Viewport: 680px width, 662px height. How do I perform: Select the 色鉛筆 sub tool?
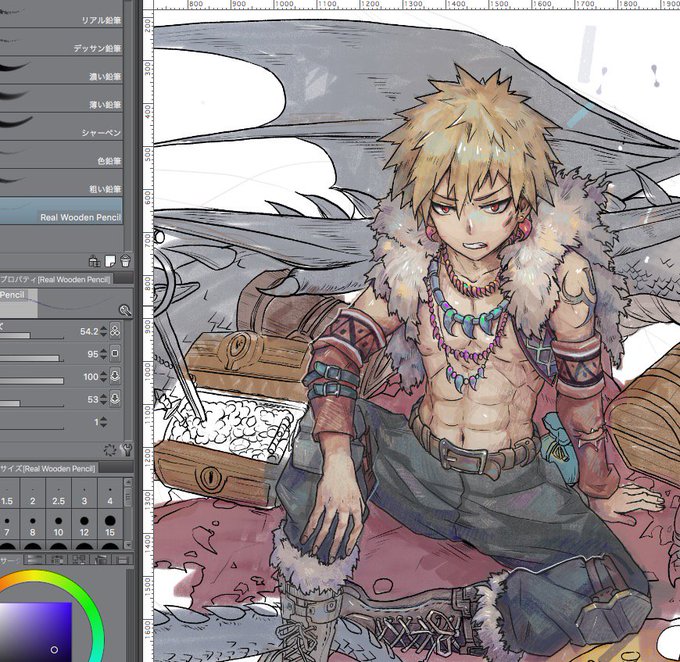pyautogui.click(x=61, y=155)
